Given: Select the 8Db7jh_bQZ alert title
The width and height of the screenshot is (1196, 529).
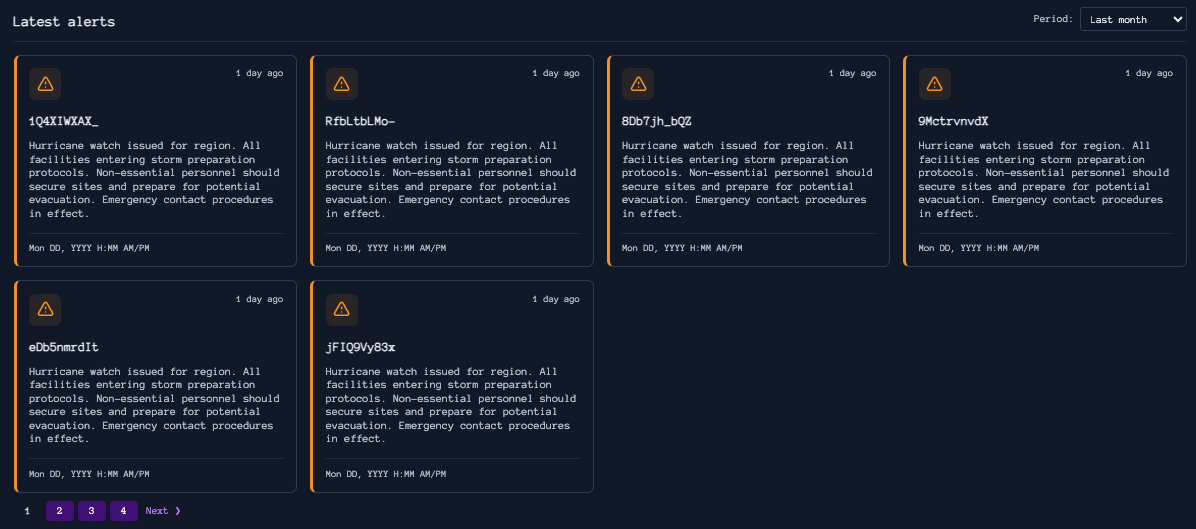Looking at the screenshot, I should coord(656,121).
